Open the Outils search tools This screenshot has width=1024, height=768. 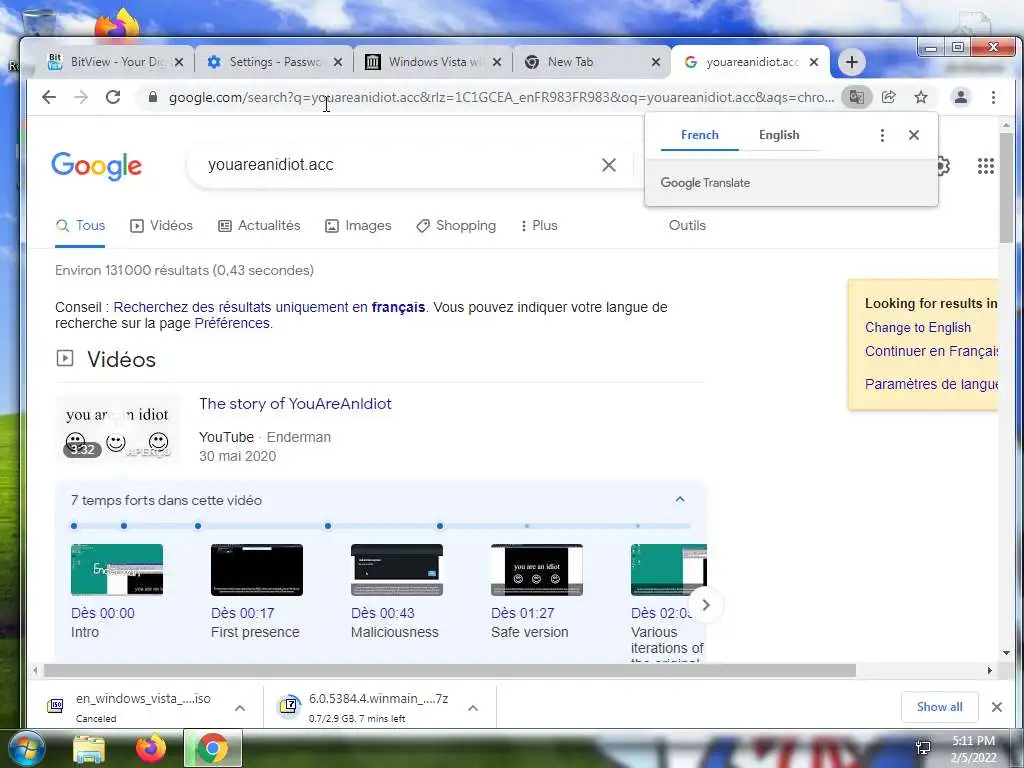tap(687, 225)
